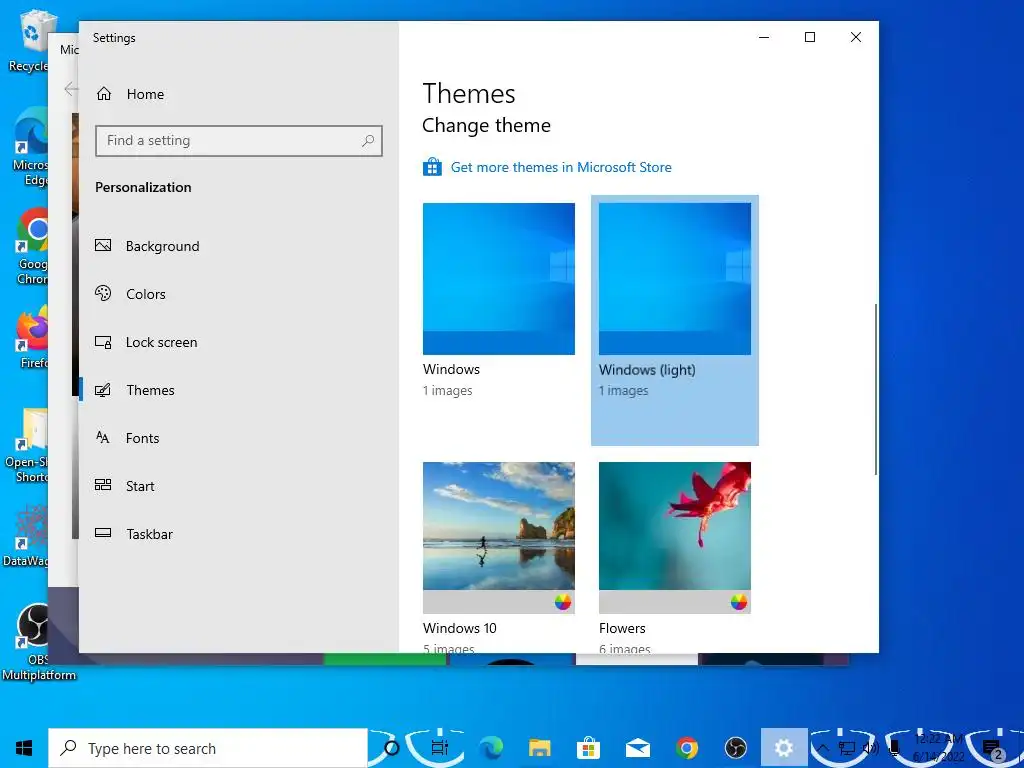
Task: Open the notification Action Center
Action: [x=993, y=748]
